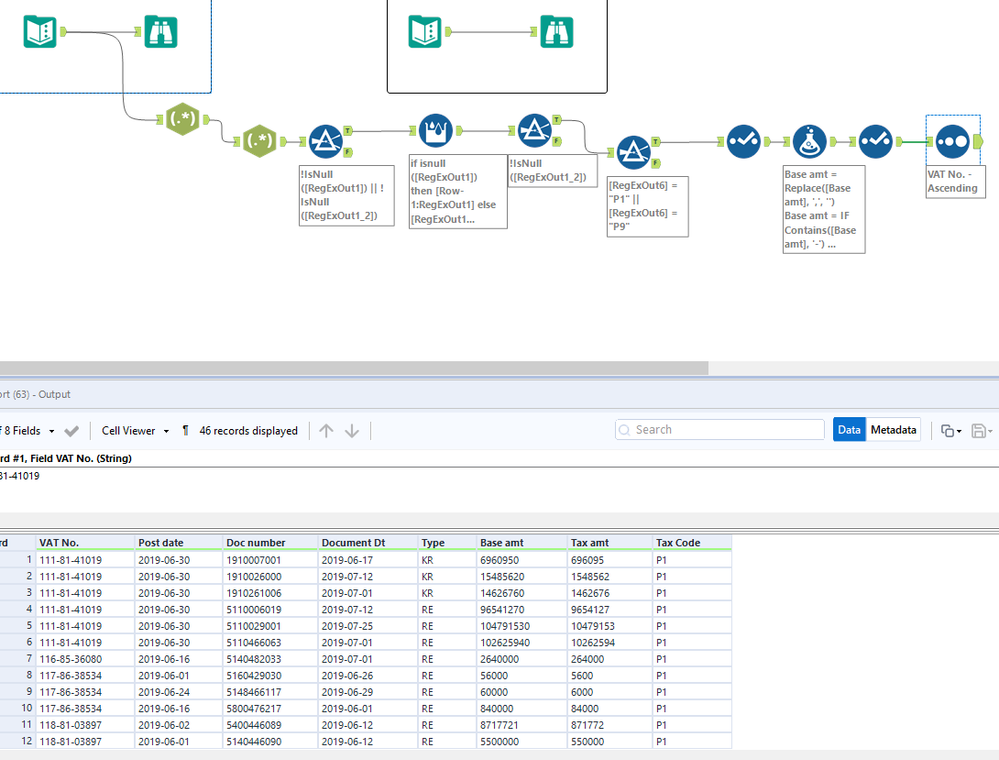Screen dimensions: 999x760
Task: Select cell 116-85-36080 in VAT No. column
Action: tap(85, 659)
